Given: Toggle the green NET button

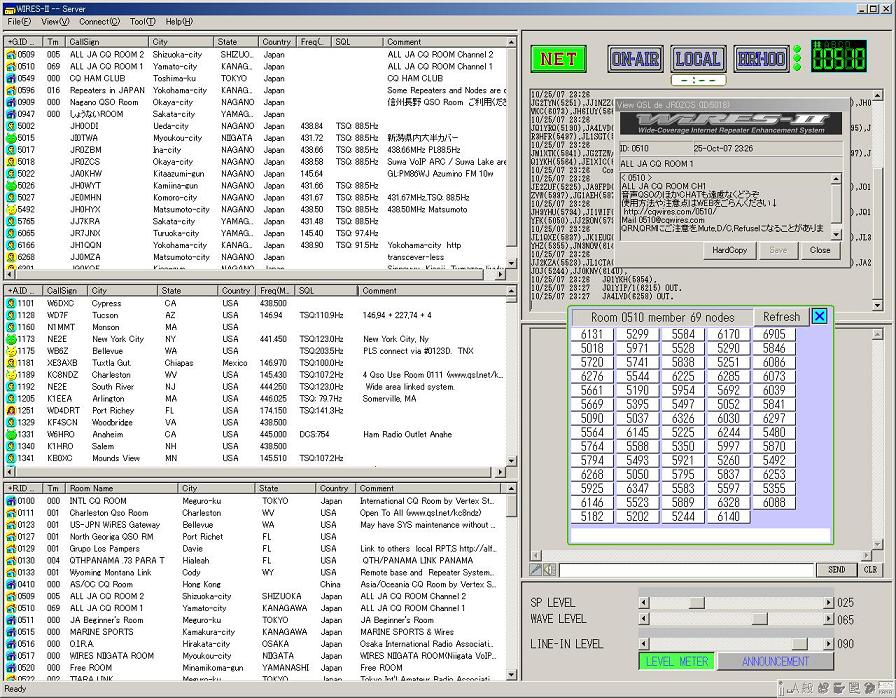Looking at the screenshot, I should point(558,59).
